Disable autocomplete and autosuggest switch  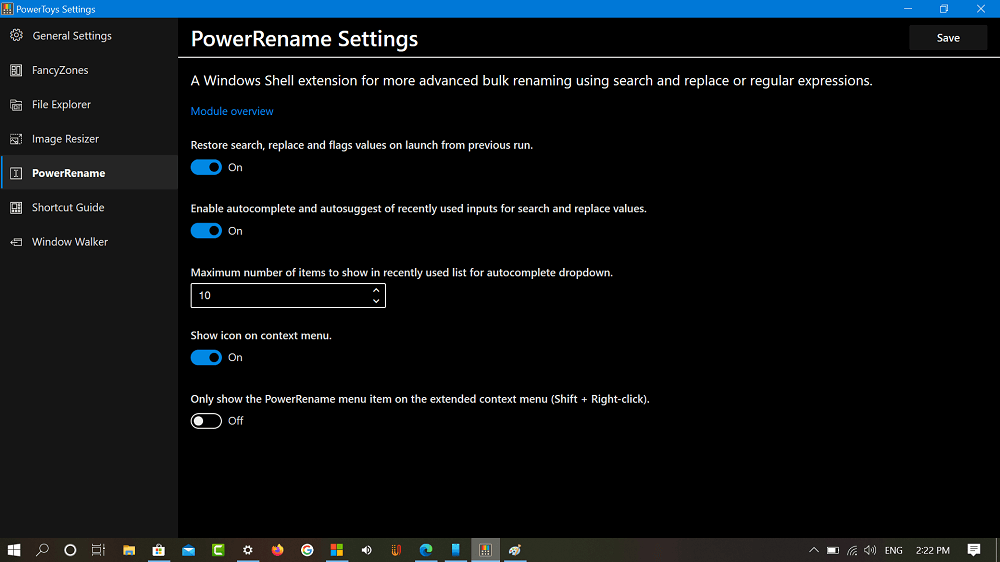206,231
